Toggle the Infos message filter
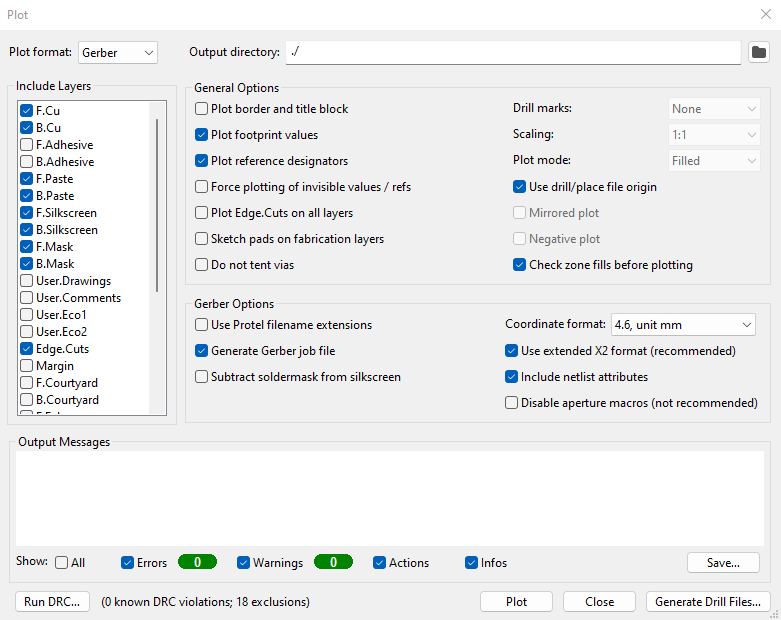Image resolution: width=781 pixels, height=620 pixels. tap(471, 563)
